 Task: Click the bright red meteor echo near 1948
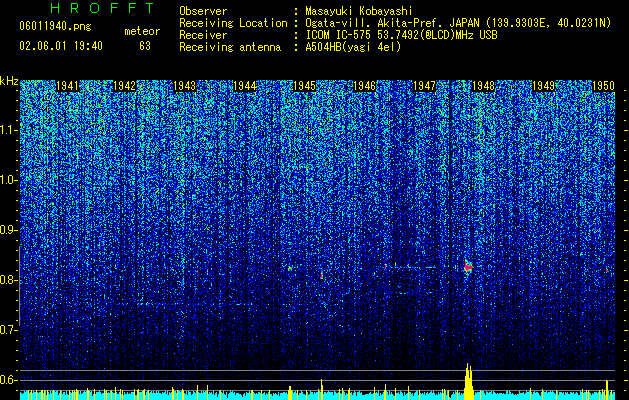point(469,266)
